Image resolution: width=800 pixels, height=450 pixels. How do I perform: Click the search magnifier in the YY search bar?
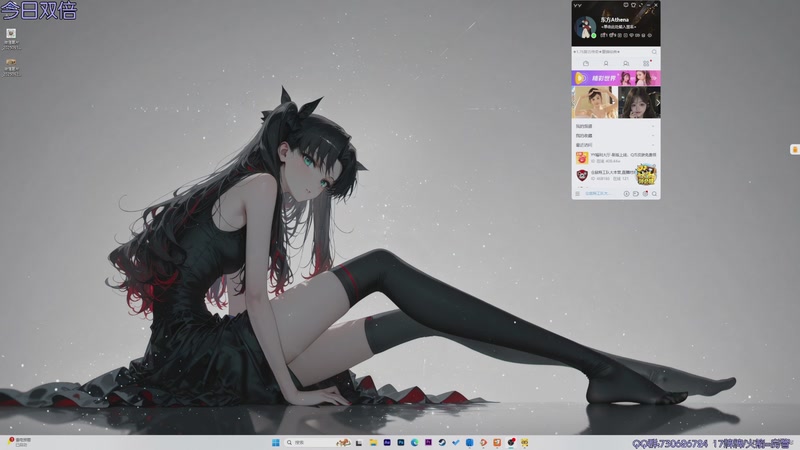point(654,52)
